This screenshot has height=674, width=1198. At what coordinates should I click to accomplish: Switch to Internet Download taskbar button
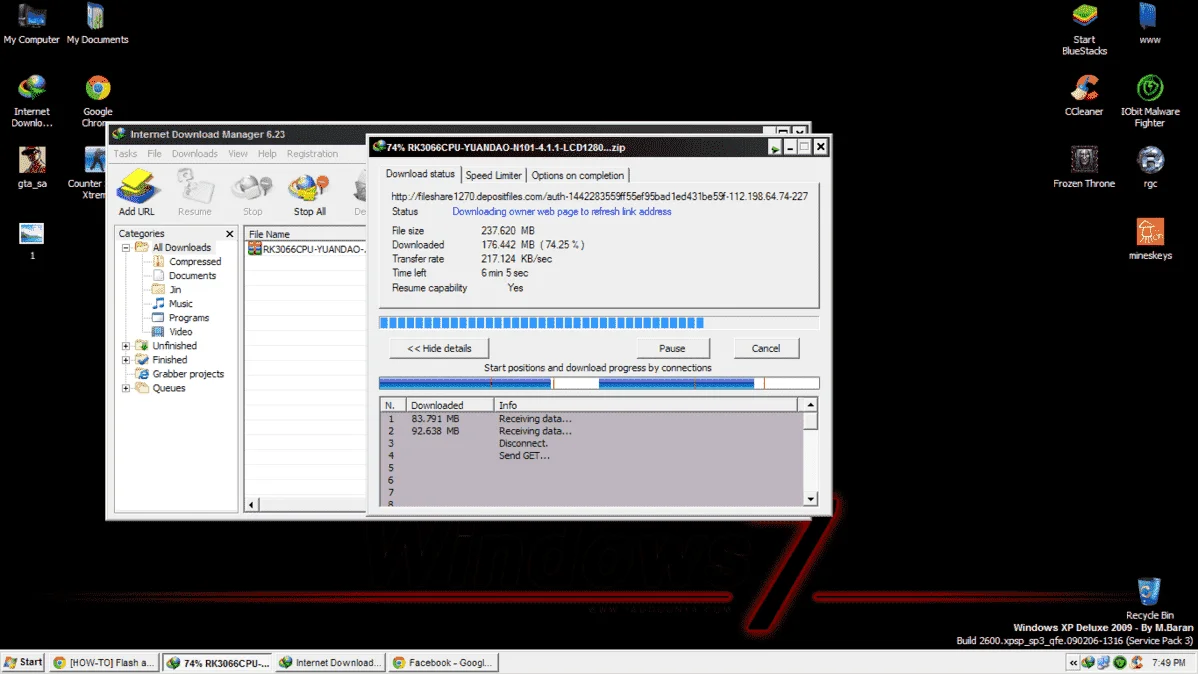(x=331, y=663)
